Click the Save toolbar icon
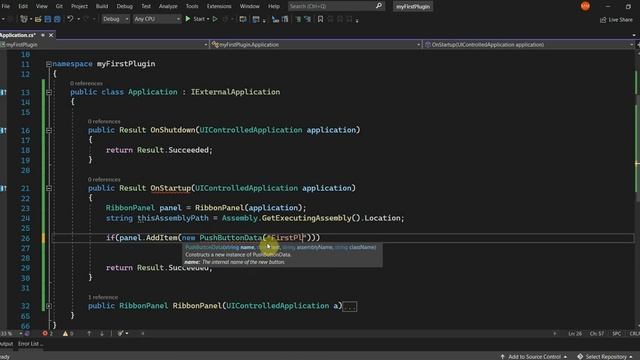The image size is (640, 360). click(48, 19)
